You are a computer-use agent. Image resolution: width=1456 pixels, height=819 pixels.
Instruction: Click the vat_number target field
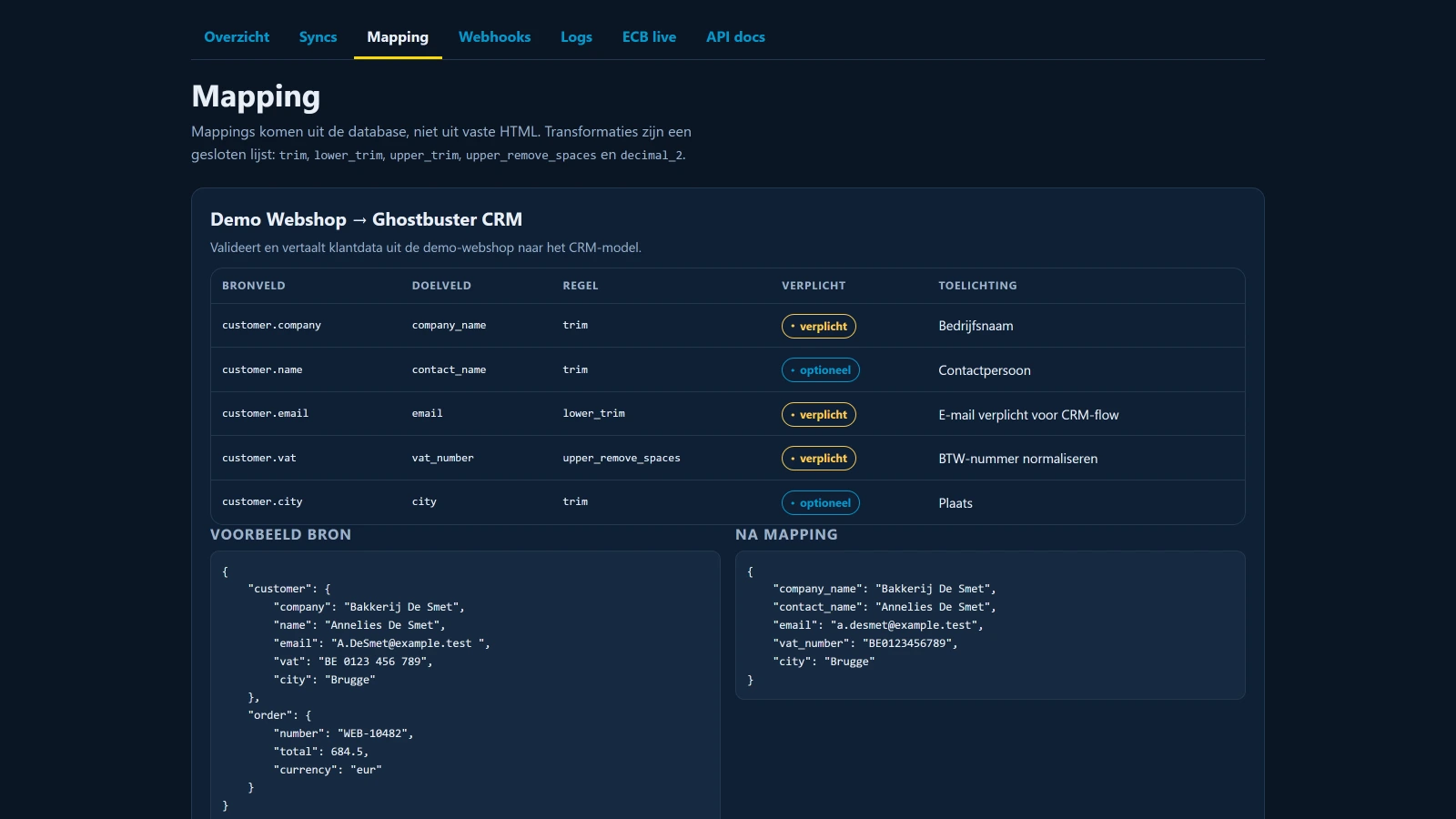pyautogui.click(x=442, y=459)
